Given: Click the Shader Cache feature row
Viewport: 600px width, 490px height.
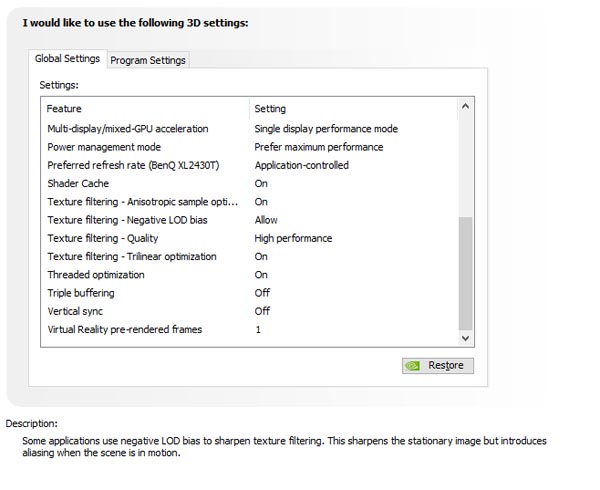Looking at the screenshot, I should pyautogui.click(x=78, y=184).
